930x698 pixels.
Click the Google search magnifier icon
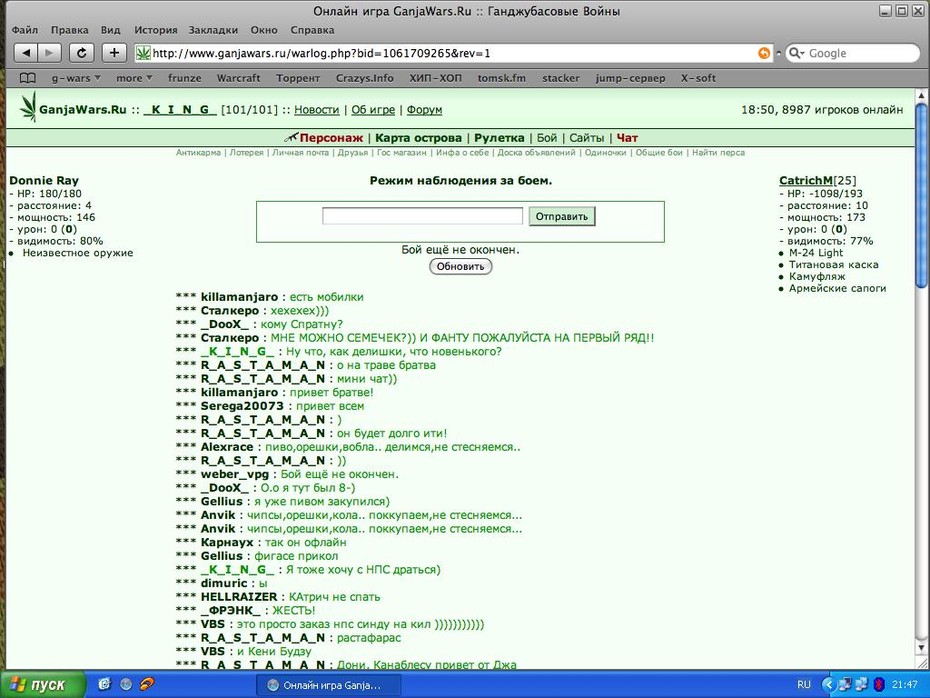coord(795,53)
